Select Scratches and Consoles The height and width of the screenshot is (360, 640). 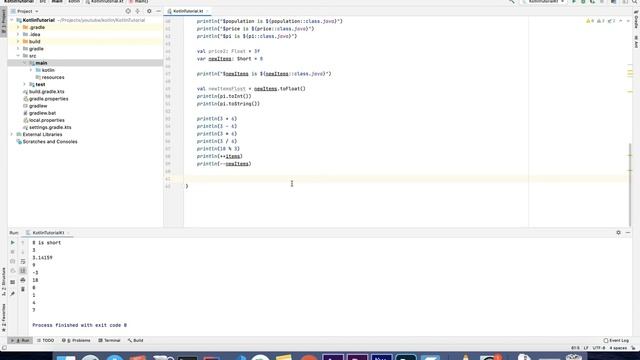coord(50,142)
